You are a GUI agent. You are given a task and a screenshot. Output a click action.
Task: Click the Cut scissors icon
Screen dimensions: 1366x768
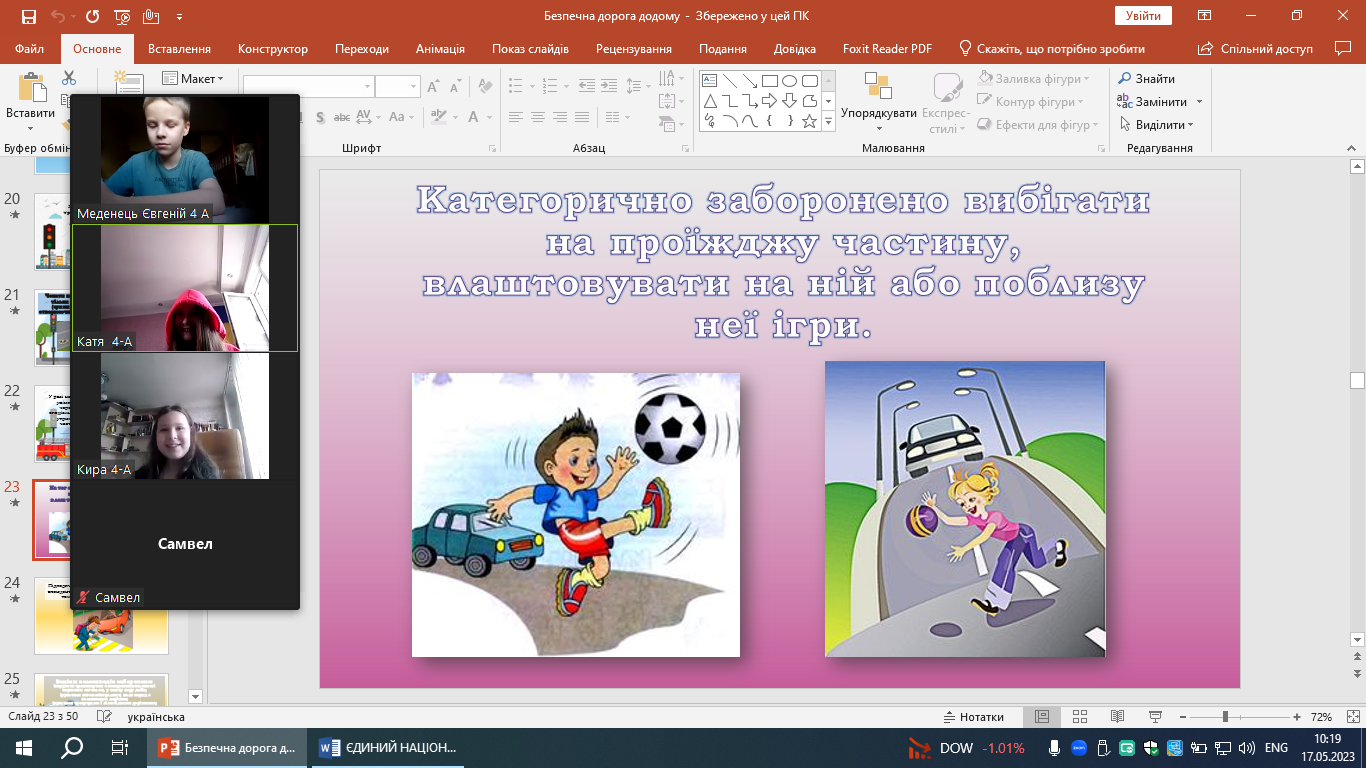pyautogui.click(x=69, y=78)
